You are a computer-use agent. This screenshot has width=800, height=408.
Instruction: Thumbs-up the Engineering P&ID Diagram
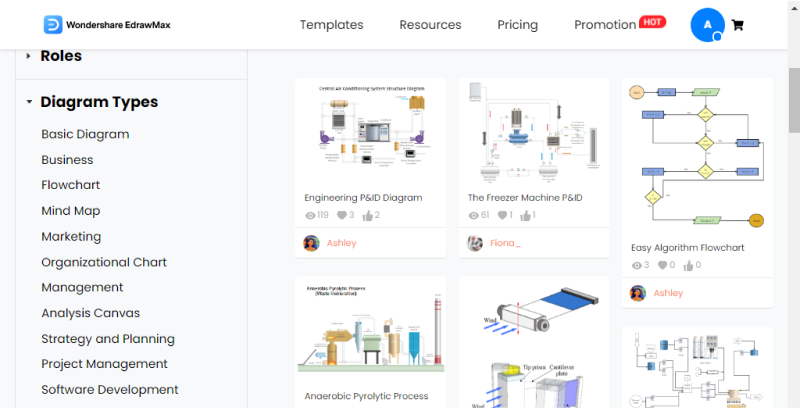pyautogui.click(x=367, y=215)
